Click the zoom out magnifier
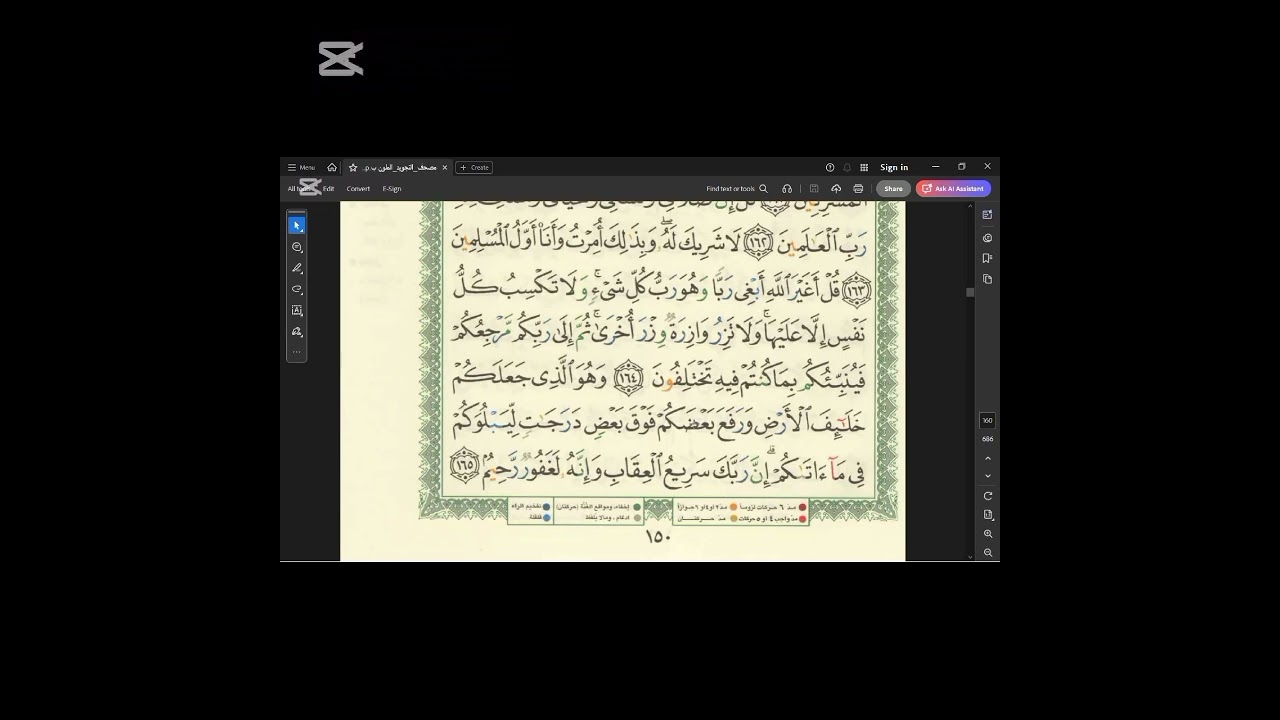Image resolution: width=1280 pixels, height=720 pixels. [988, 553]
